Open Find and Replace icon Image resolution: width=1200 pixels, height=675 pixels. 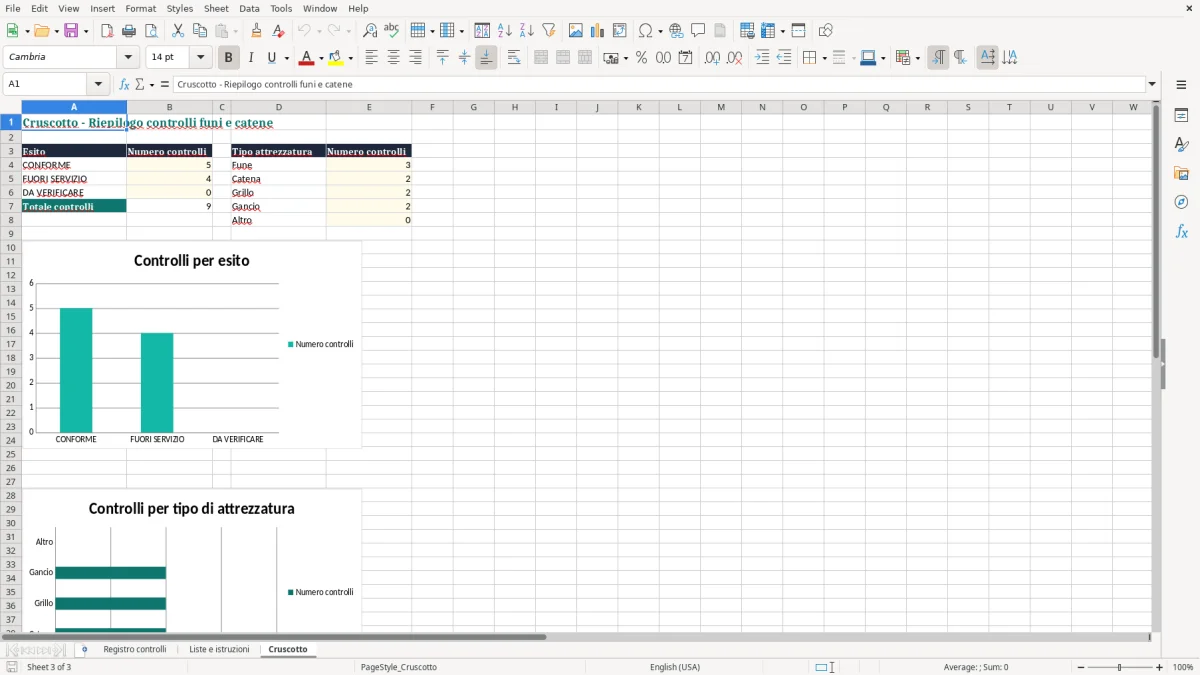click(x=370, y=31)
